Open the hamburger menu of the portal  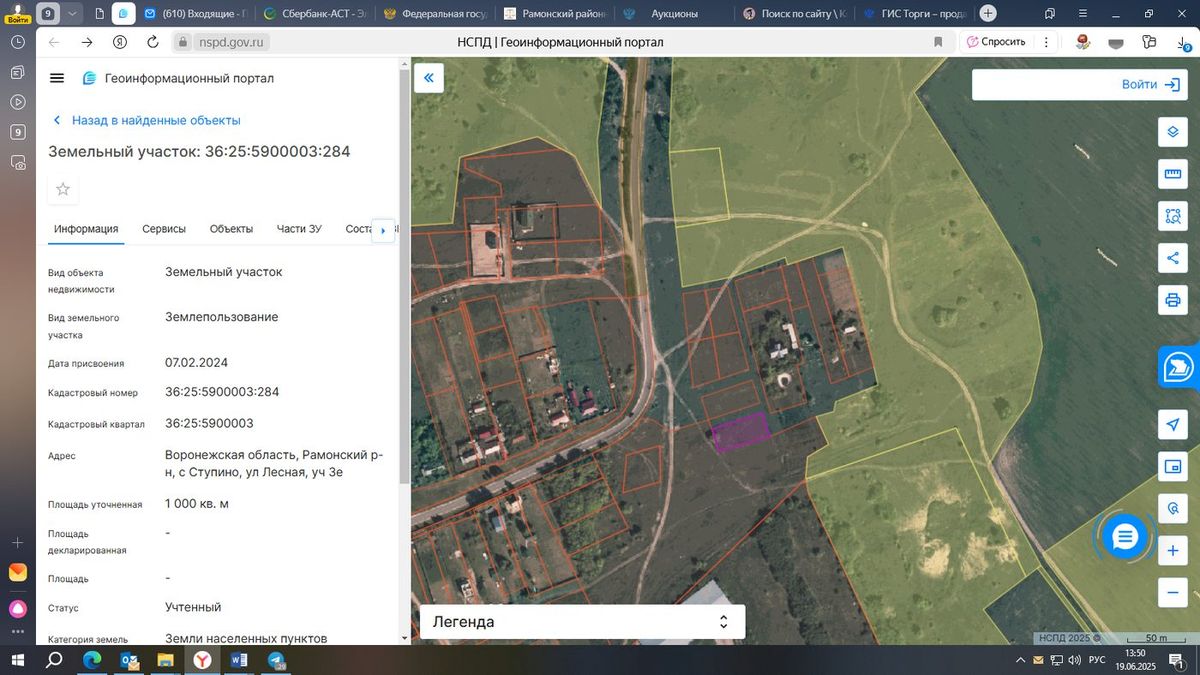[x=57, y=78]
